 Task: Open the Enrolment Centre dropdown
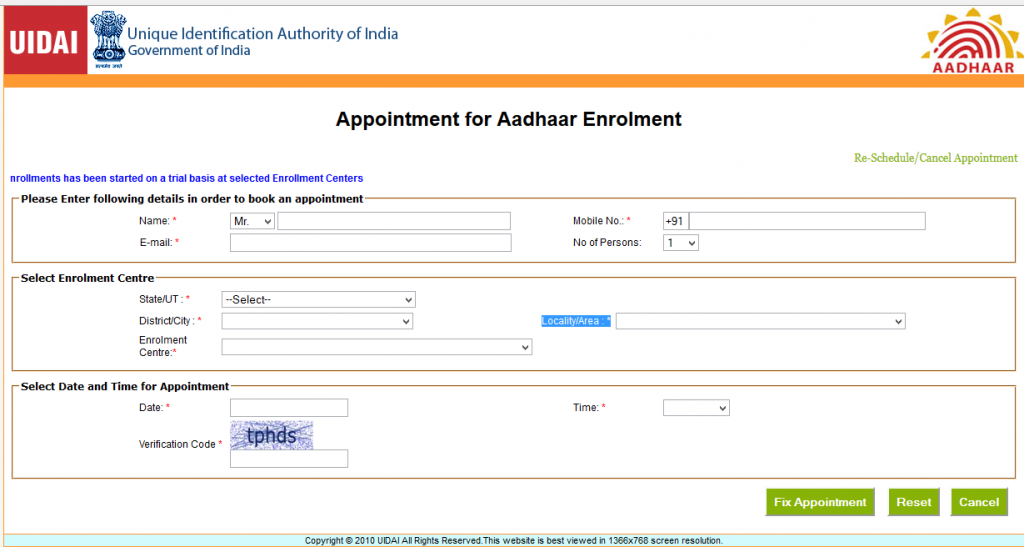point(377,347)
